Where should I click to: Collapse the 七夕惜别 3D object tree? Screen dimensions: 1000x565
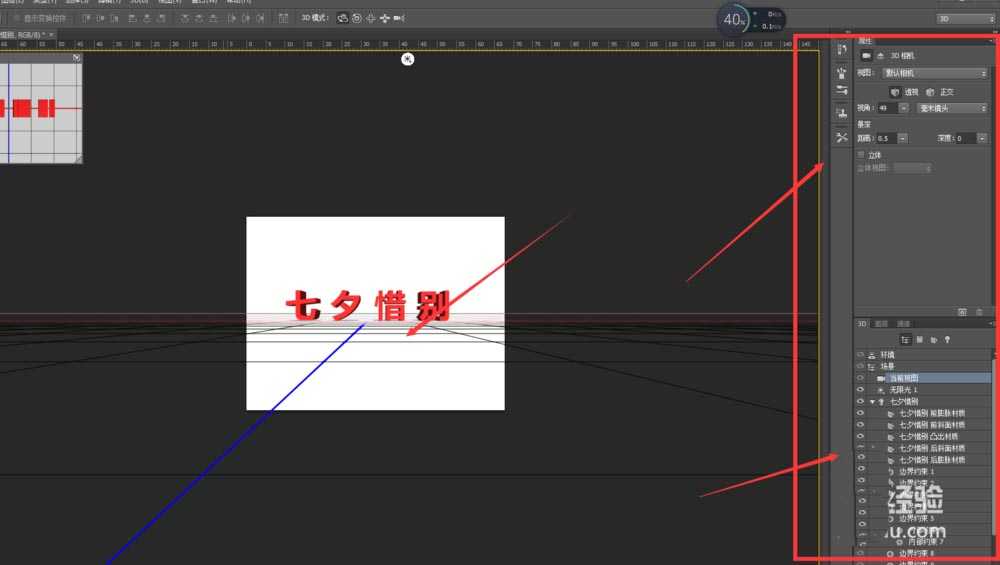click(x=871, y=402)
